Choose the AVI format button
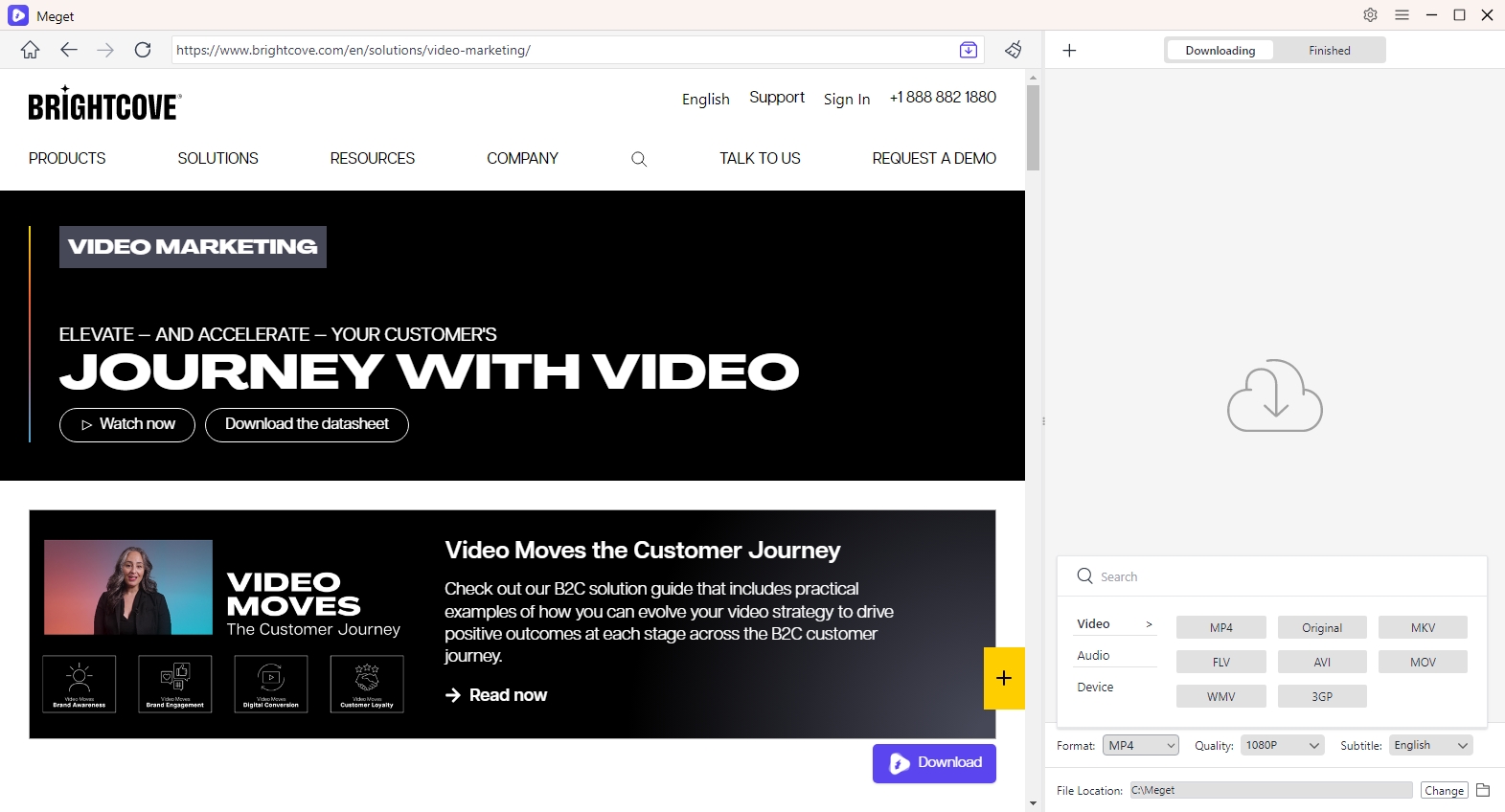The height and width of the screenshot is (812, 1505). (x=1322, y=662)
